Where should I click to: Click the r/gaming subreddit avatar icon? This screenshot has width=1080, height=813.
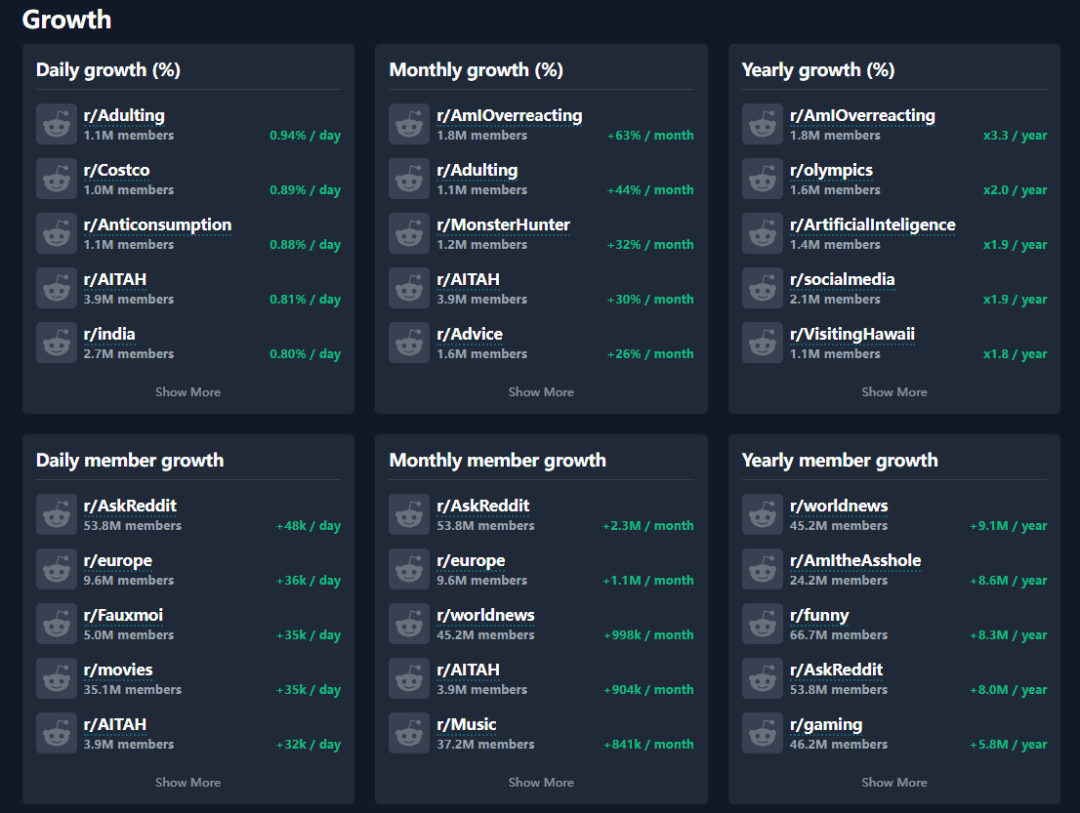[762, 733]
